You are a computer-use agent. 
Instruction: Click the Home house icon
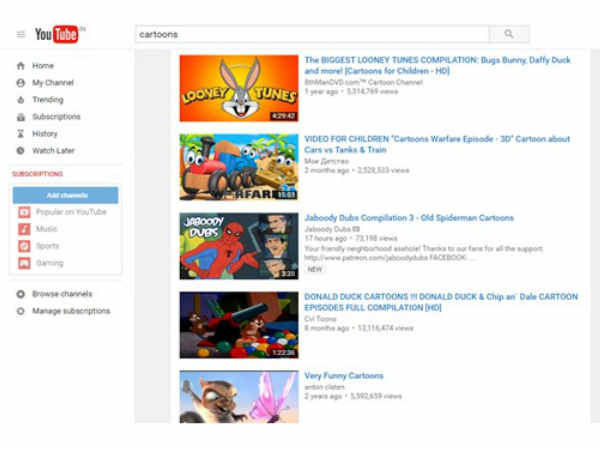tap(21, 66)
